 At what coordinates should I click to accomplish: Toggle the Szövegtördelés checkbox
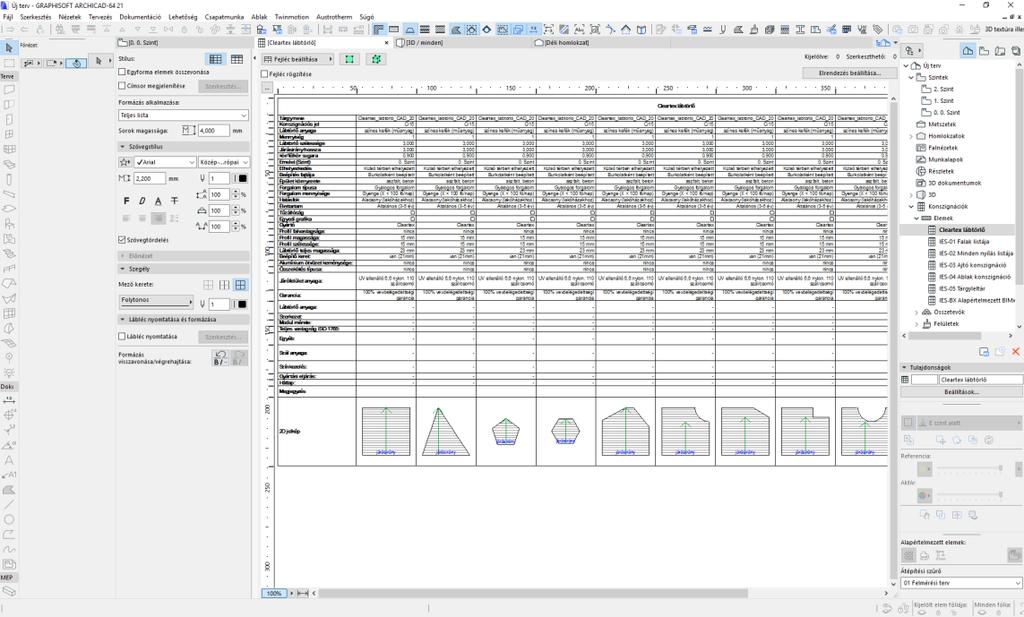pyautogui.click(x=121, y=240)
